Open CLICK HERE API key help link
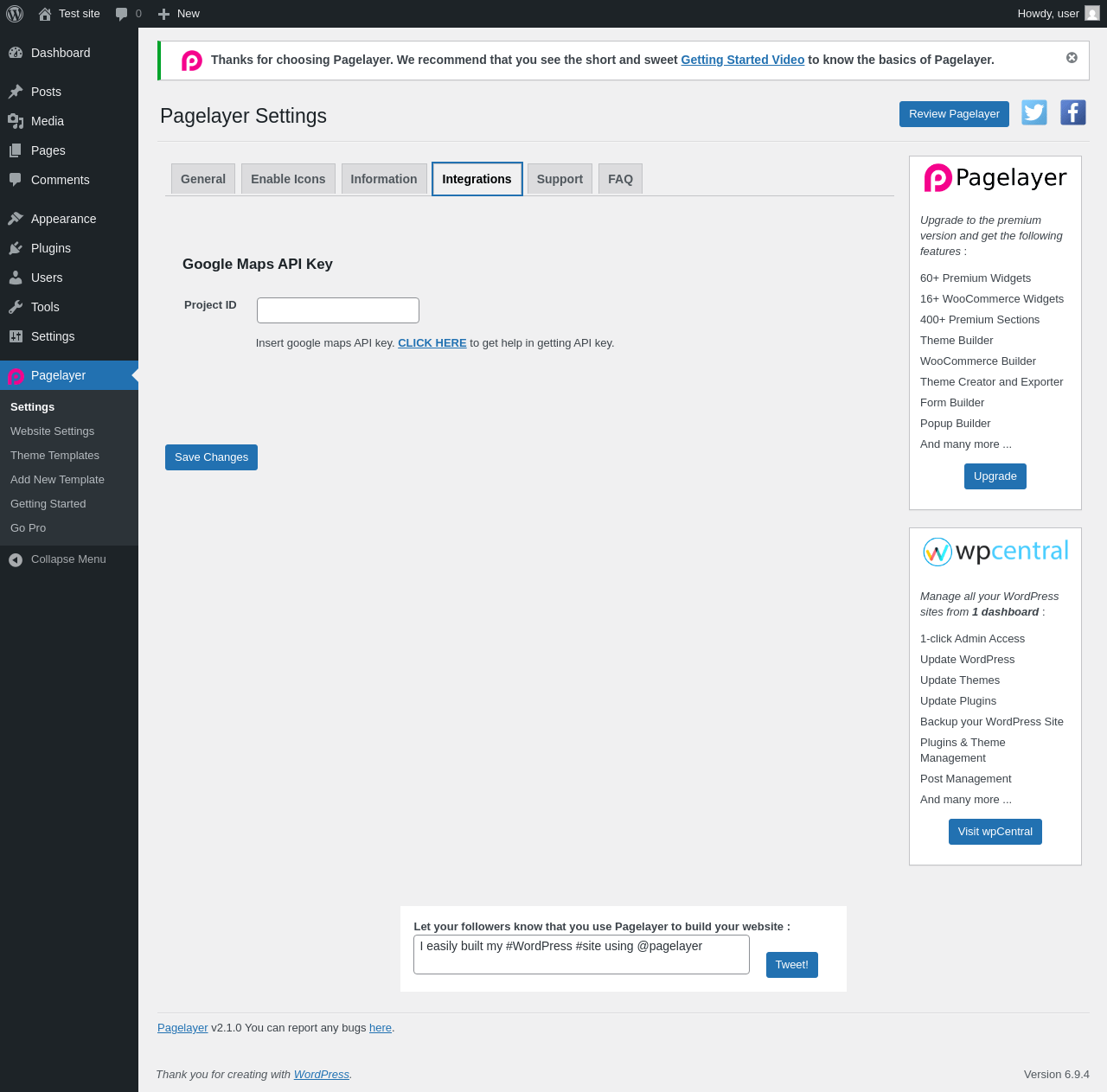 coord(432,343)
